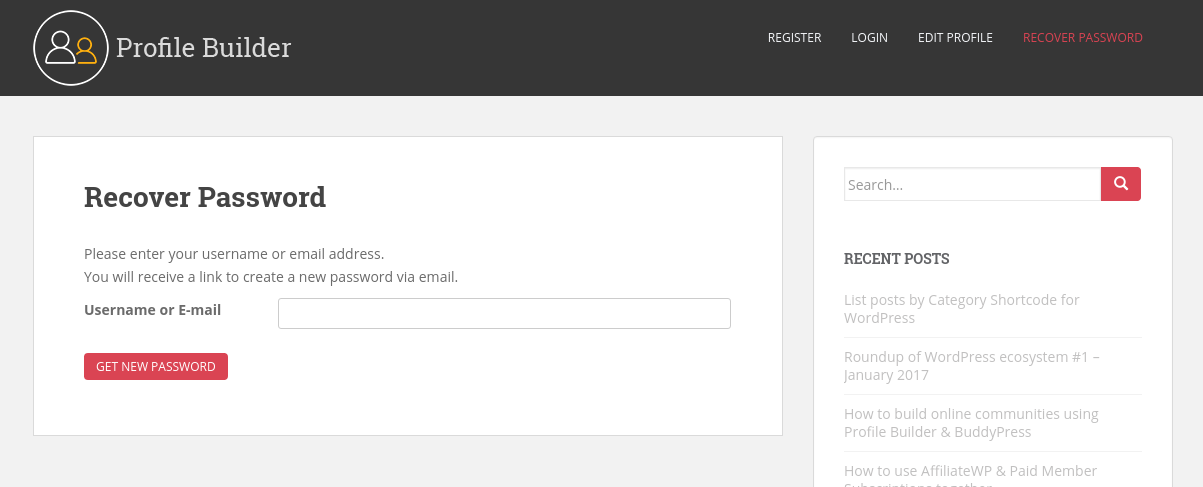Open the AffiliateWP & Paid Member post
This screenshot has width=1203, height=487.
(970, 471)
